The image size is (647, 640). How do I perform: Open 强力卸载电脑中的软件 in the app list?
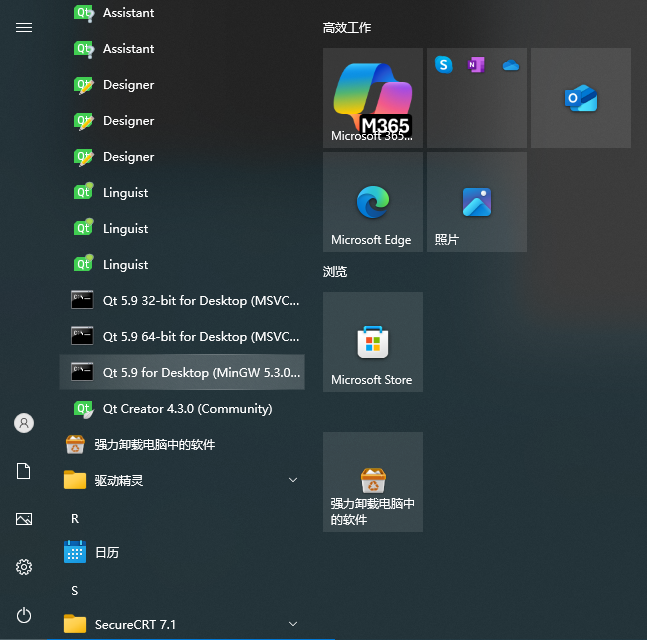coord(182,444)
